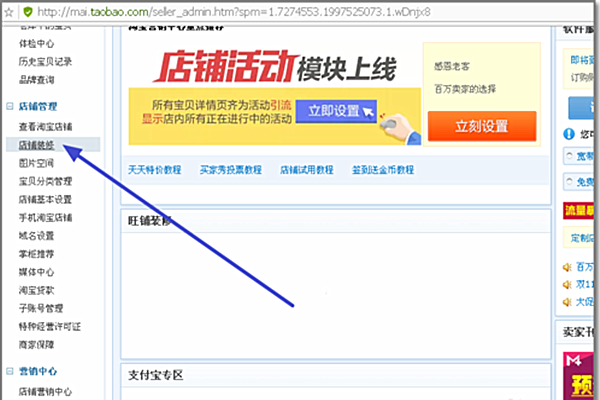Select the 宽带 radio option
The width and height of the screenshot is (600, 400).
[569, 156]
